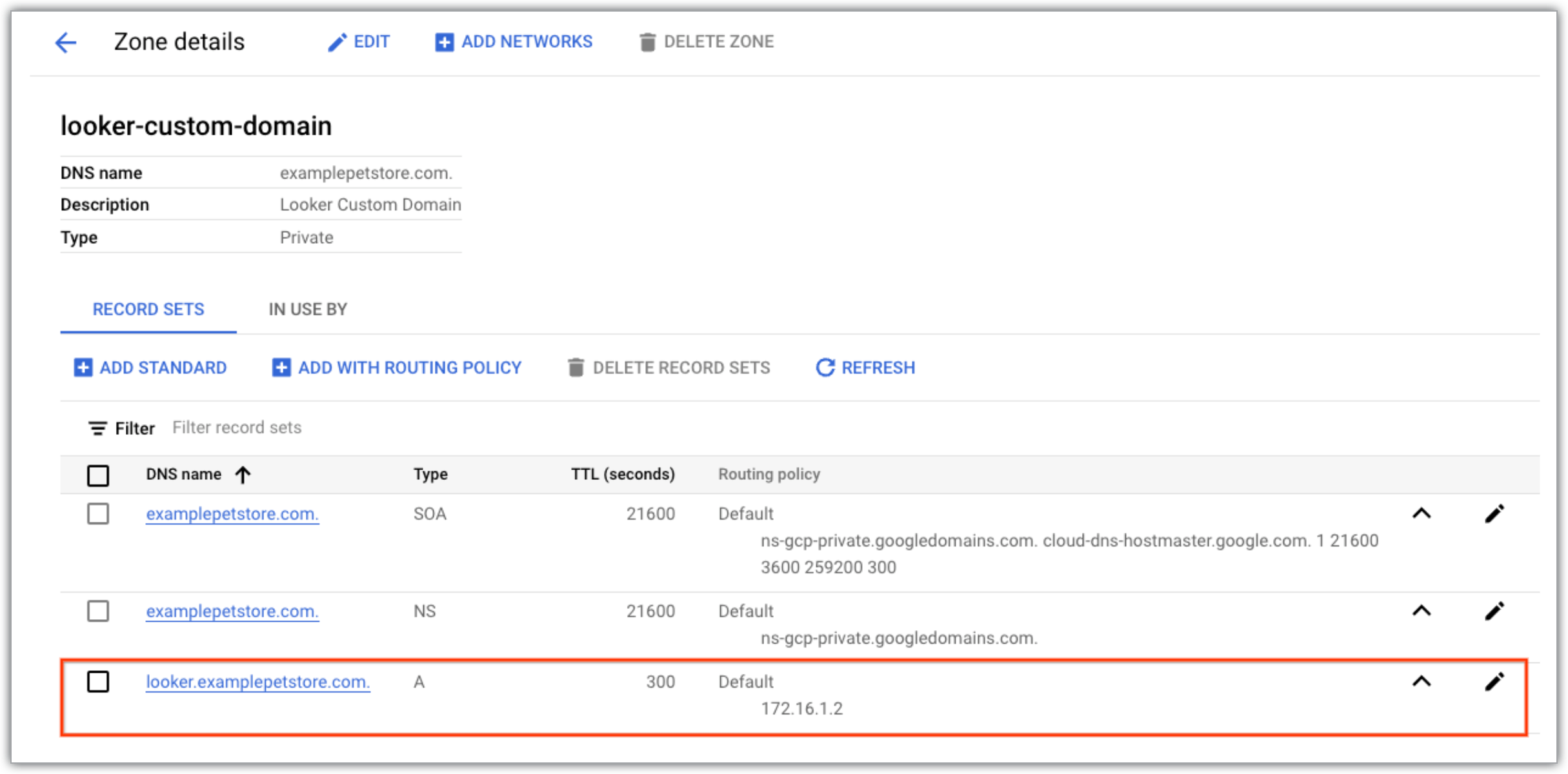
Task: Toggle select-all checkbox in table header
Action: coord(98,475)
